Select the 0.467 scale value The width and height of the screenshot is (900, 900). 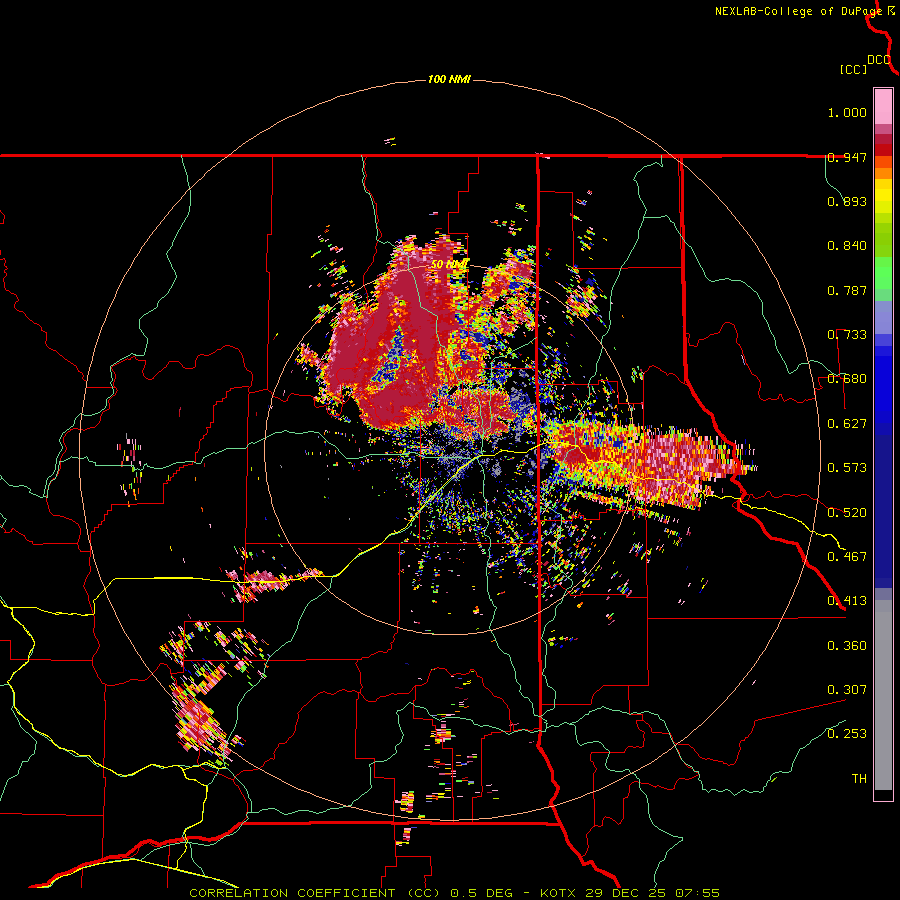[x=847, y=557]
